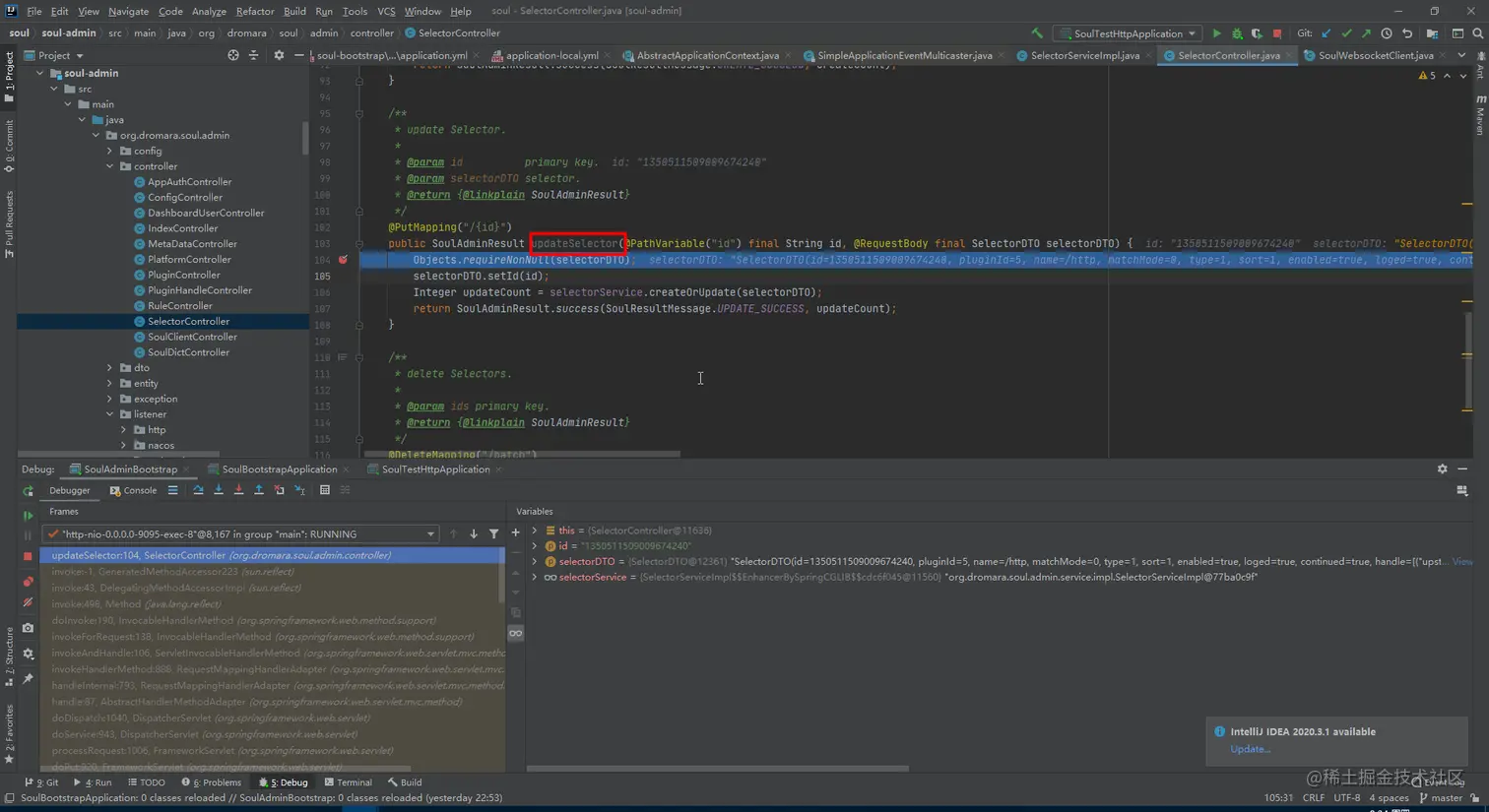1489x812 pixels.
Task: Toggle the Pull Requests stripe button
Action: click(9, 225)
